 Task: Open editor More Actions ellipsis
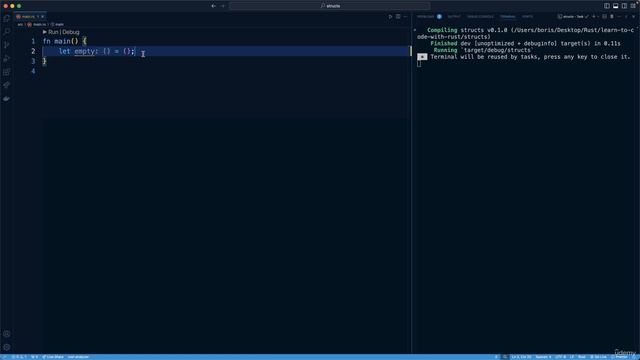click(x=405, y=17)
